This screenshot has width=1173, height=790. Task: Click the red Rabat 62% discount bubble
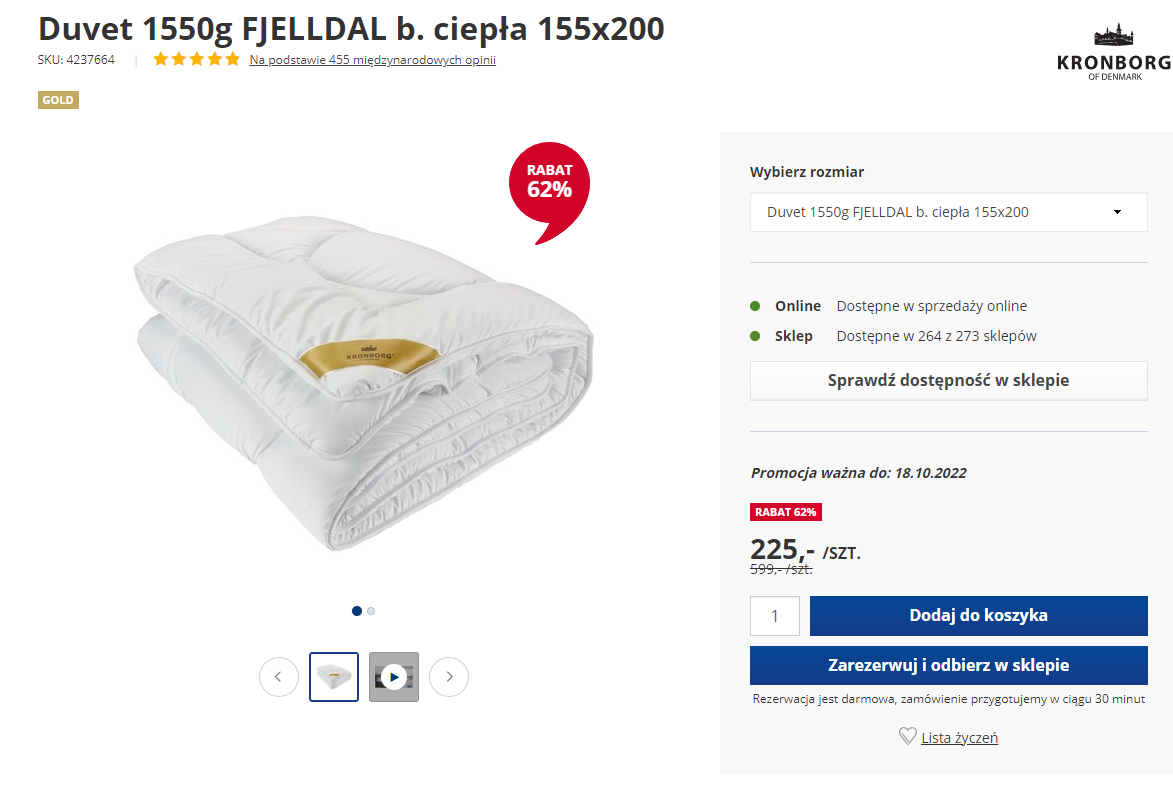[549, 185]
